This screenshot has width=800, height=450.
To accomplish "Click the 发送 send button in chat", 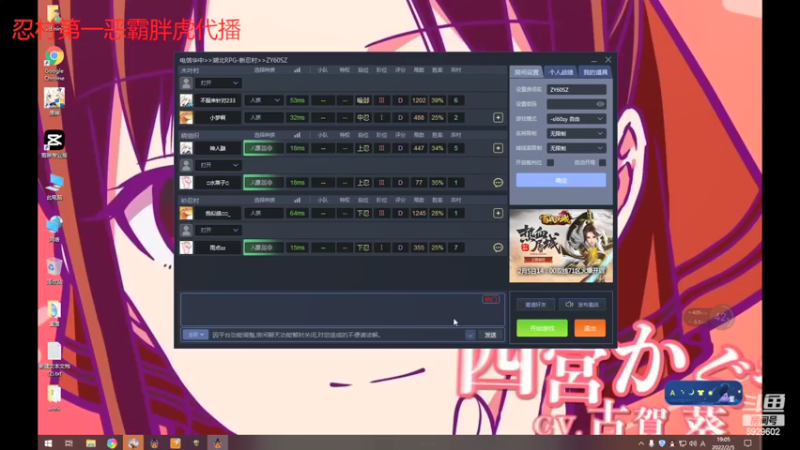I will coord(490,335).
